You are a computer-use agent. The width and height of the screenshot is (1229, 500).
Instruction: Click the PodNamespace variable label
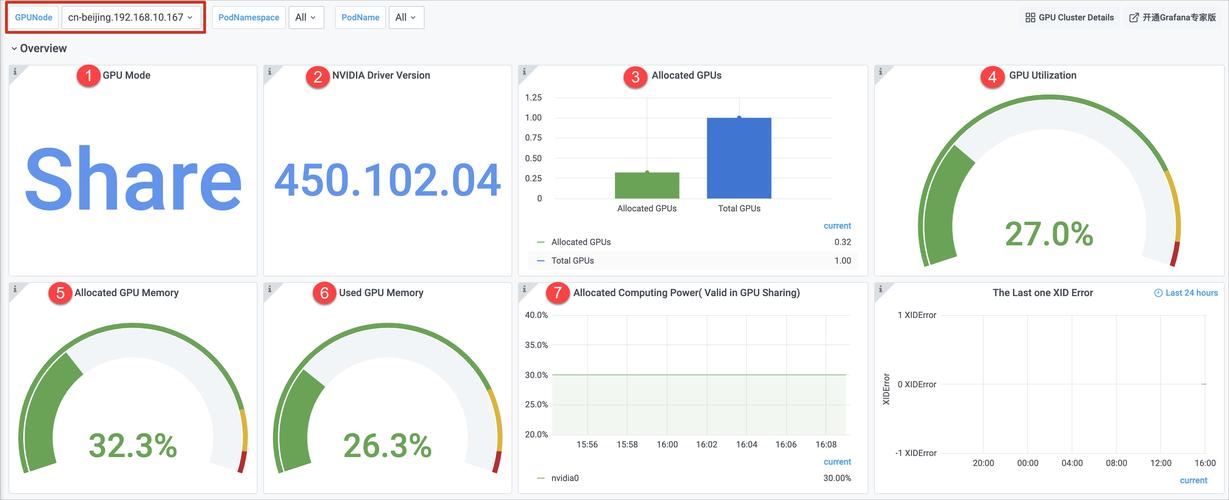pos(249,17)
